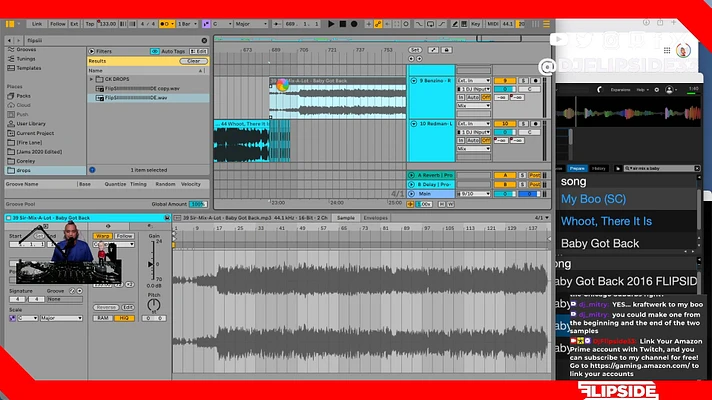Viewport: 712px width, 400px height.
Task: Toggle Ext sync switch
Action: pyautogui.click(x=74, y=24)
